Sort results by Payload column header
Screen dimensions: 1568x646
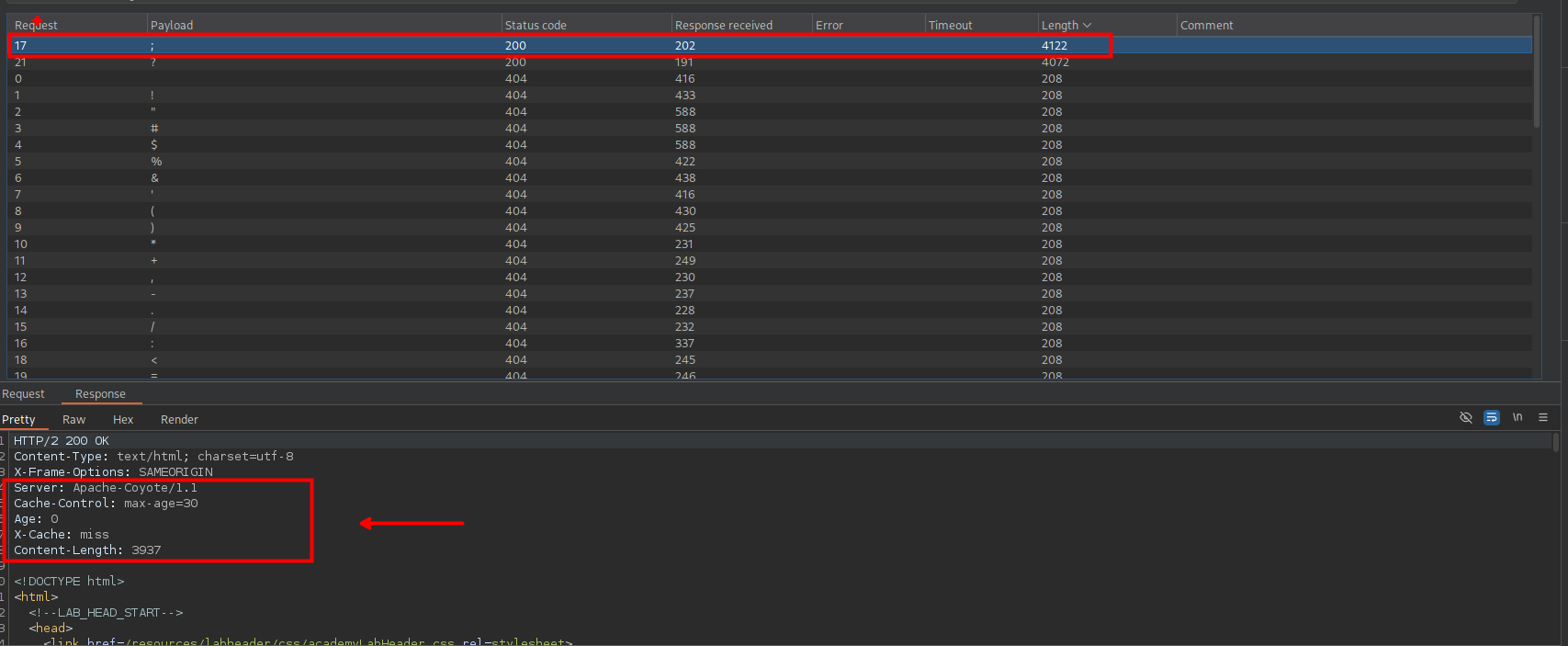(x=172, y=26)
